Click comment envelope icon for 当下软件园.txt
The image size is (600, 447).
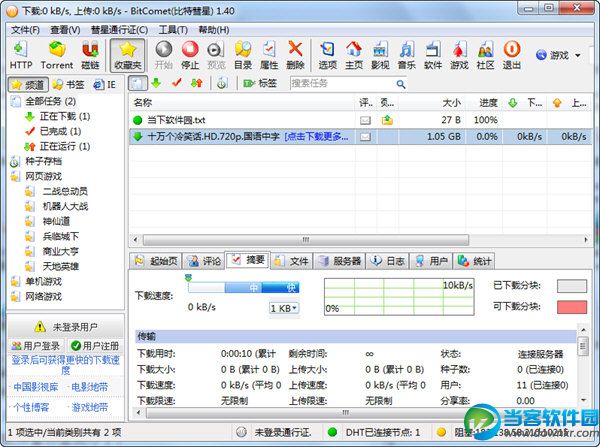365,121
